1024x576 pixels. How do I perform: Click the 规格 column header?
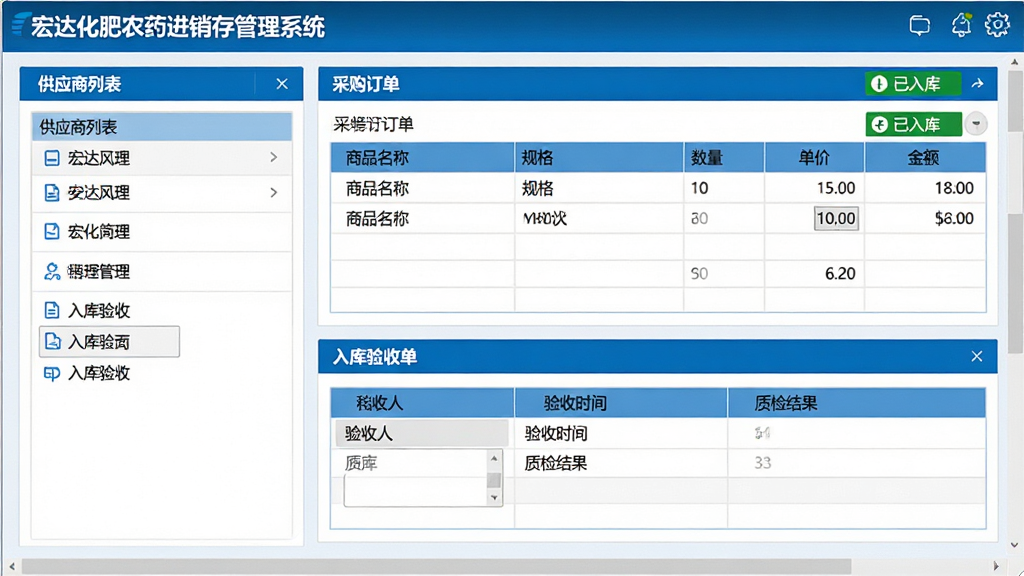pyautogui.click(x=599, y=157)
